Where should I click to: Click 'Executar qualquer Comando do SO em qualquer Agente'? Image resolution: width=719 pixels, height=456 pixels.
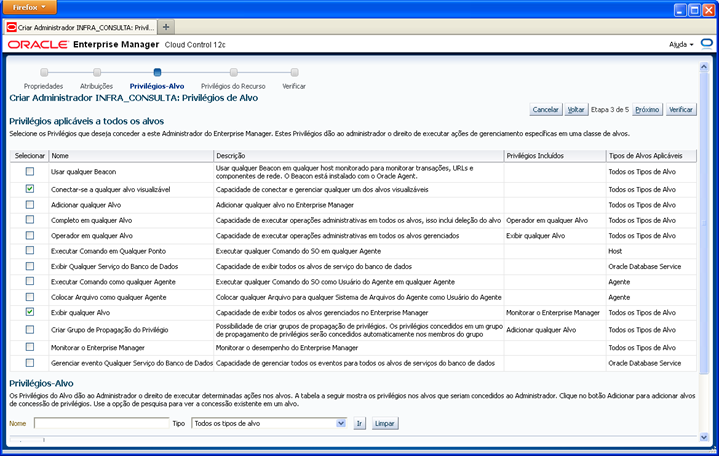(299, 251)
